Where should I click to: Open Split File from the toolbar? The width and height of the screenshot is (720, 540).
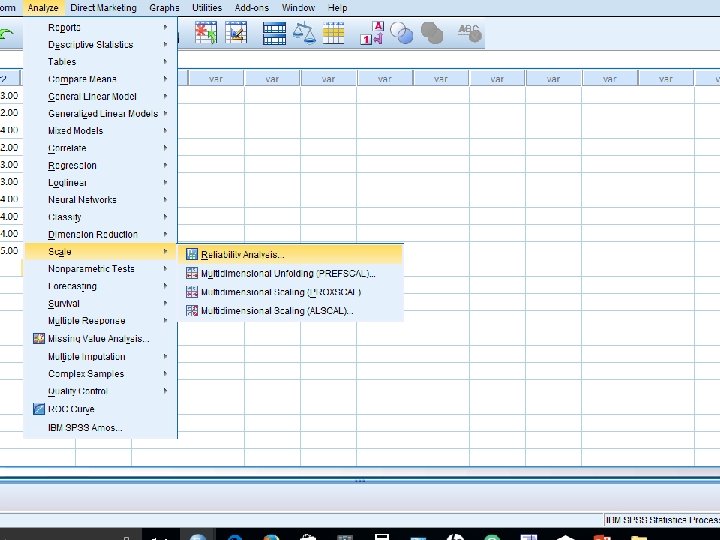click(x=274, y=33)
